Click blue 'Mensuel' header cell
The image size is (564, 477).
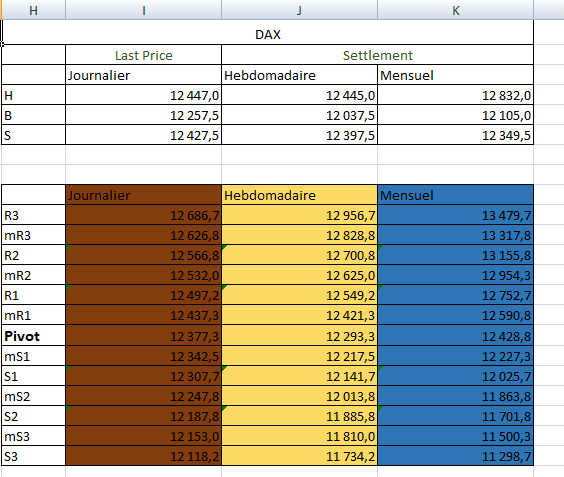coord(455,195)
